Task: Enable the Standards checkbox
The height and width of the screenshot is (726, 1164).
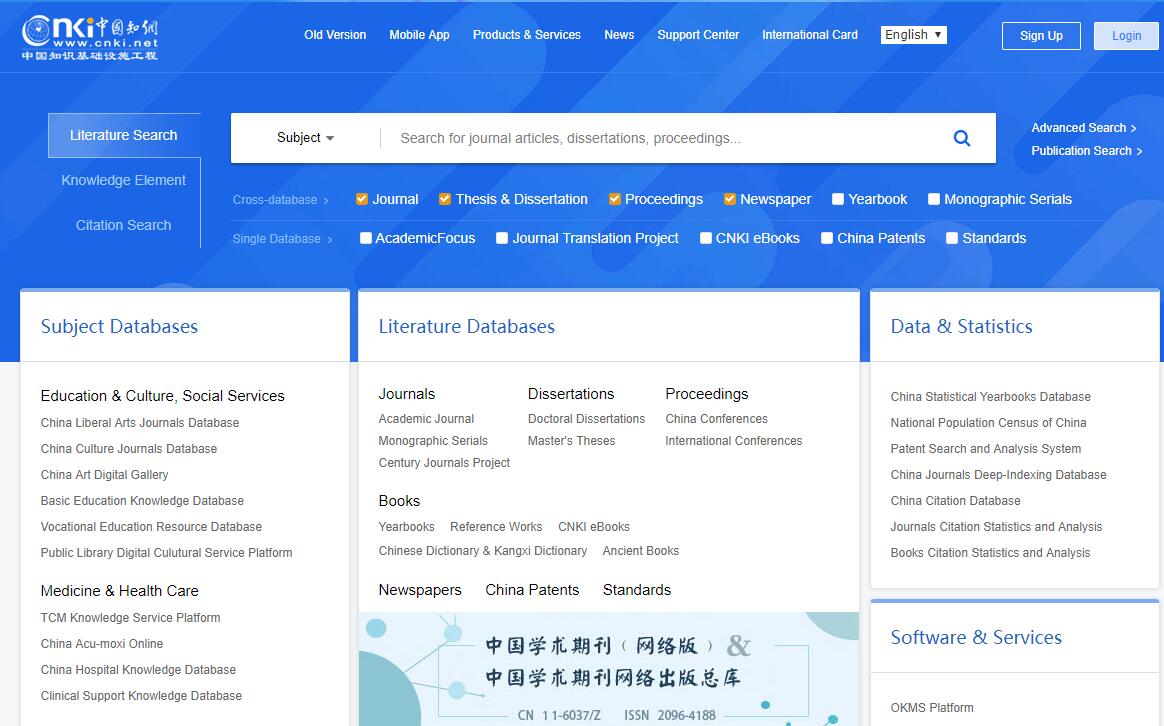Action: 952,238
